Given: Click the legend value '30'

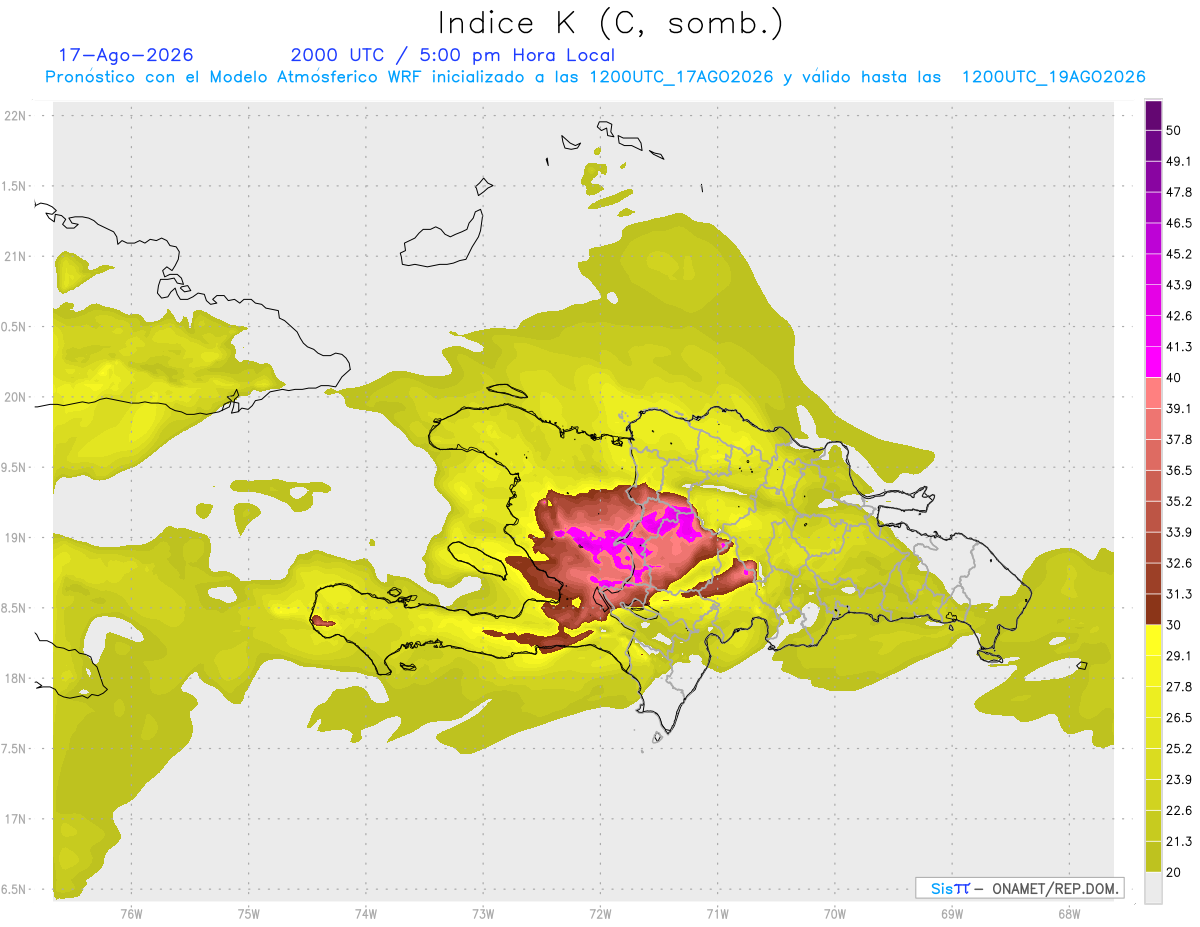Looking at the screenshot, I should point(1174,625).
